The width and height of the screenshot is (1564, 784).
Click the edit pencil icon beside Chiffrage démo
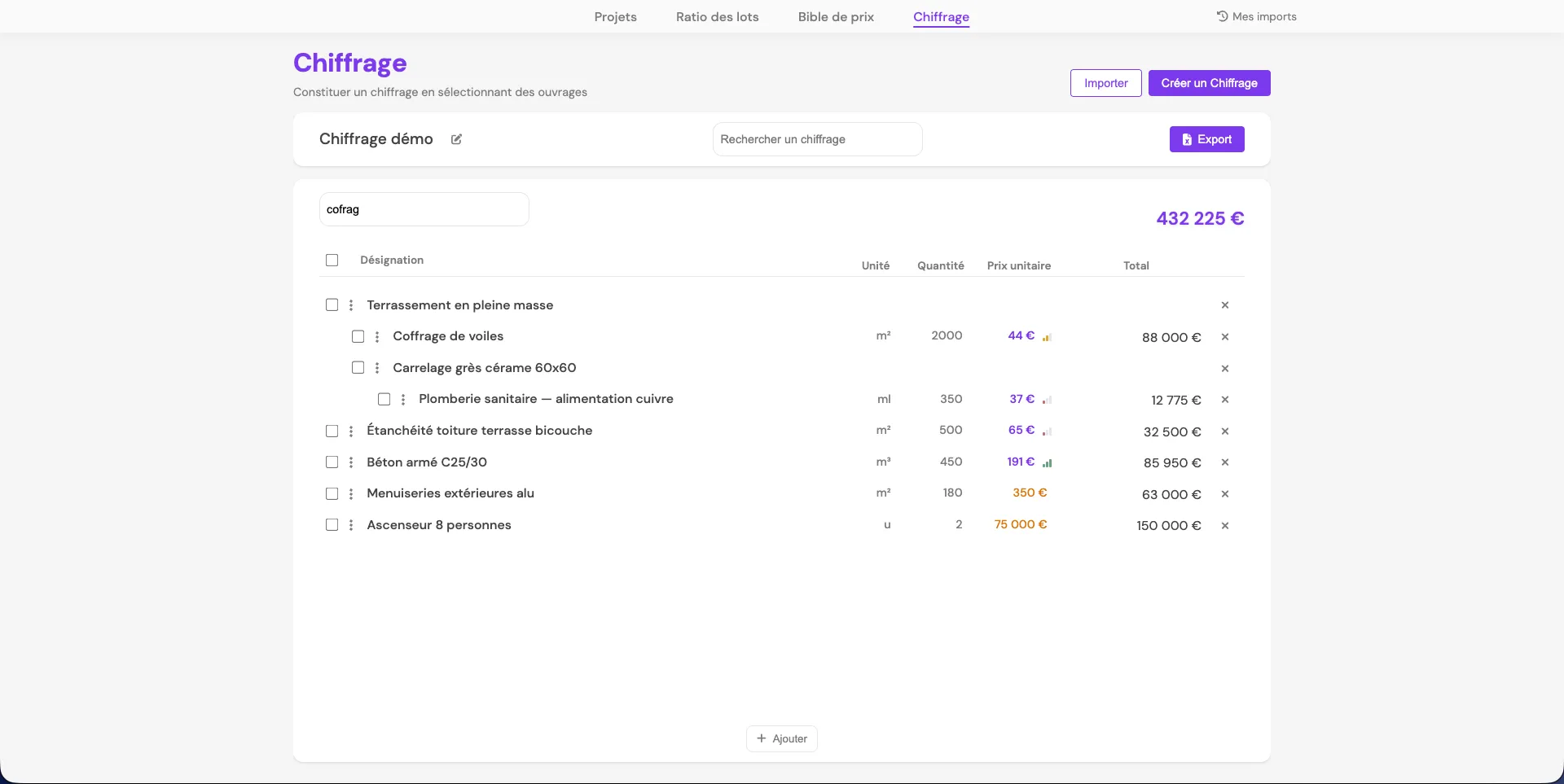pos(456,139)
